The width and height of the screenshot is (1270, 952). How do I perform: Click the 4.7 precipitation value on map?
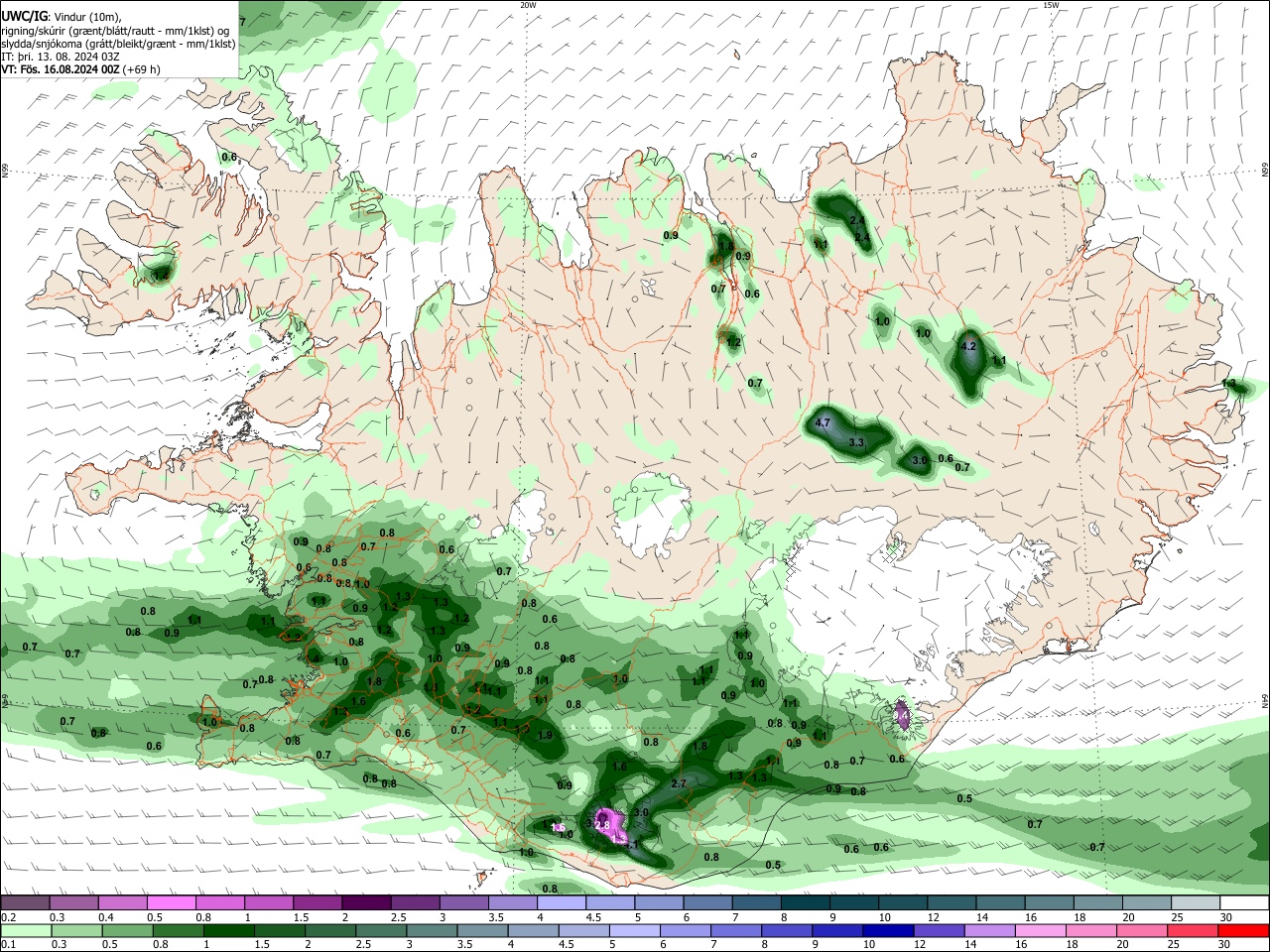click(822, 423)
